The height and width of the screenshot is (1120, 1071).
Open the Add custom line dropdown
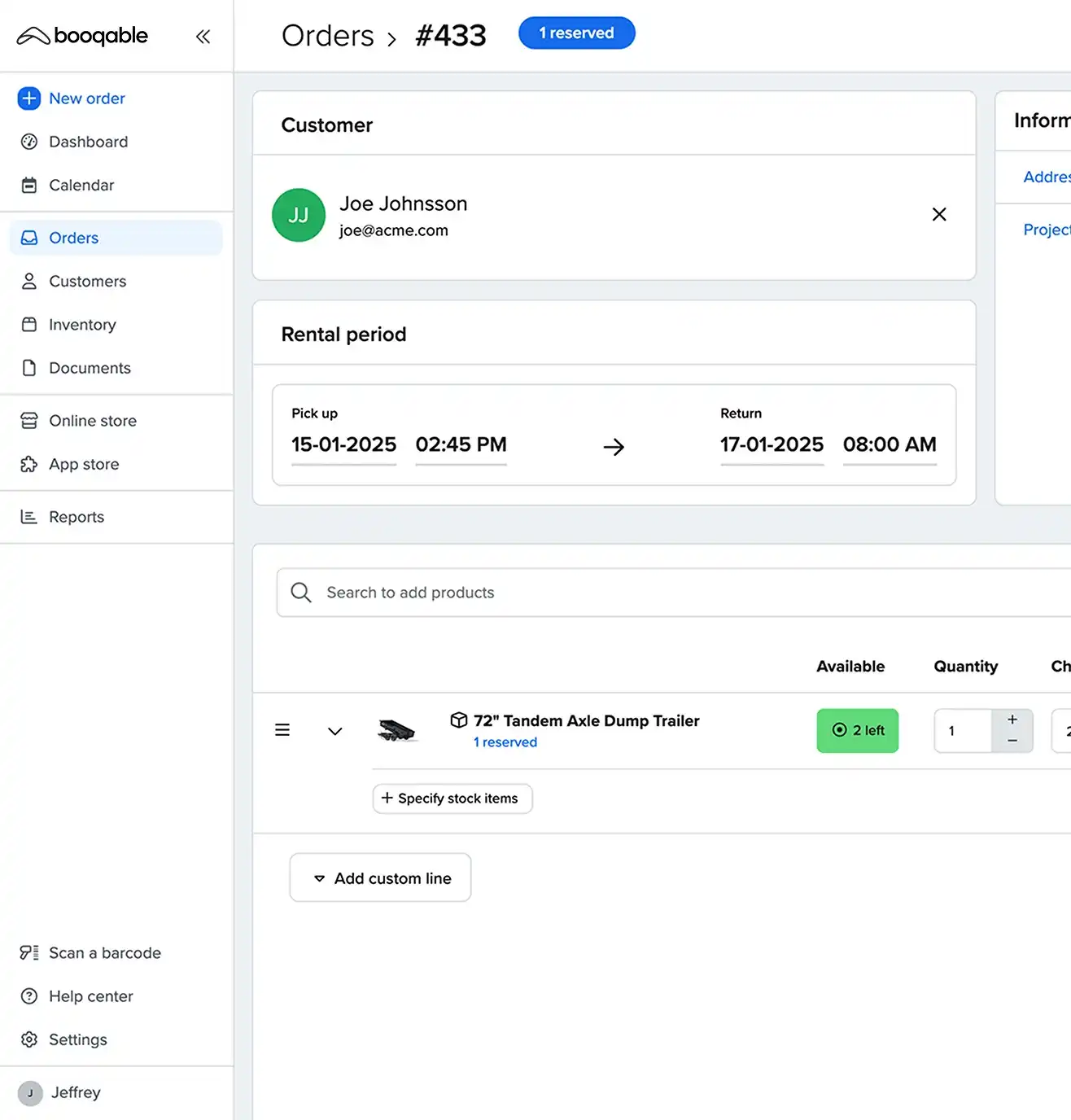(379, 877)
